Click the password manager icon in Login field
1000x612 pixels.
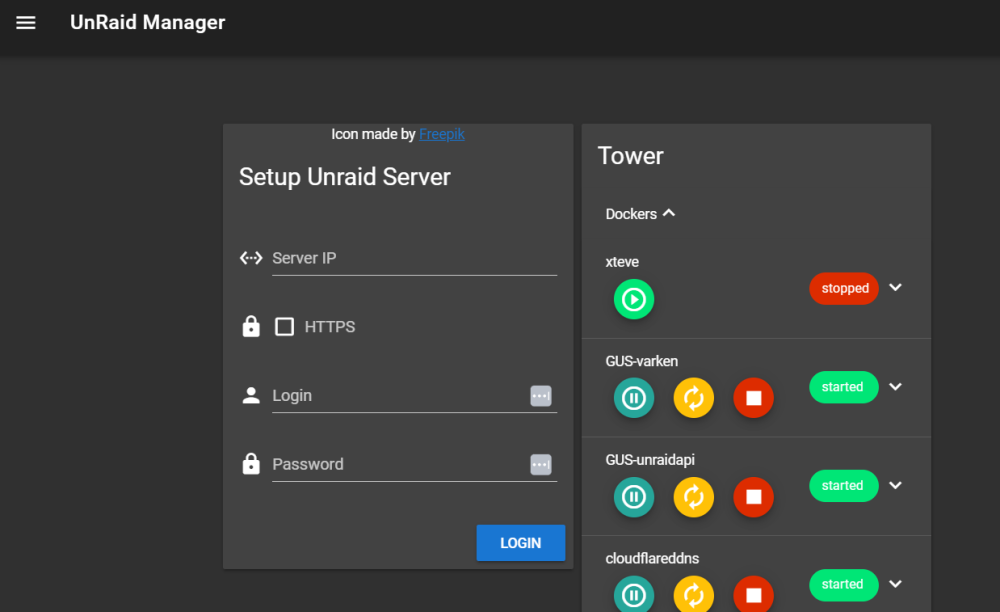pos(541,396)
